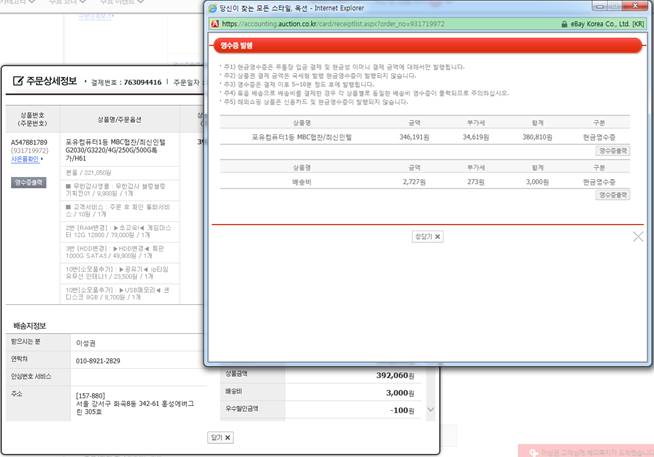Click the 창닫기 button in receipt popup
Image resolution: width=654 pixels, height=457 pixels.
(428, 237)
